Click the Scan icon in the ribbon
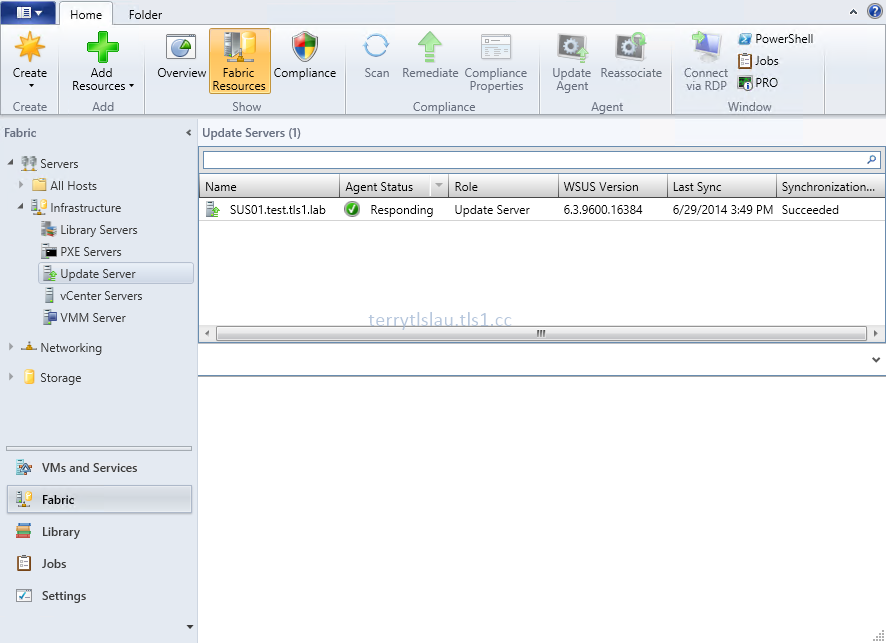Viewport: 886px width, 643px height. pyautogui.click(x=376, y=60)
